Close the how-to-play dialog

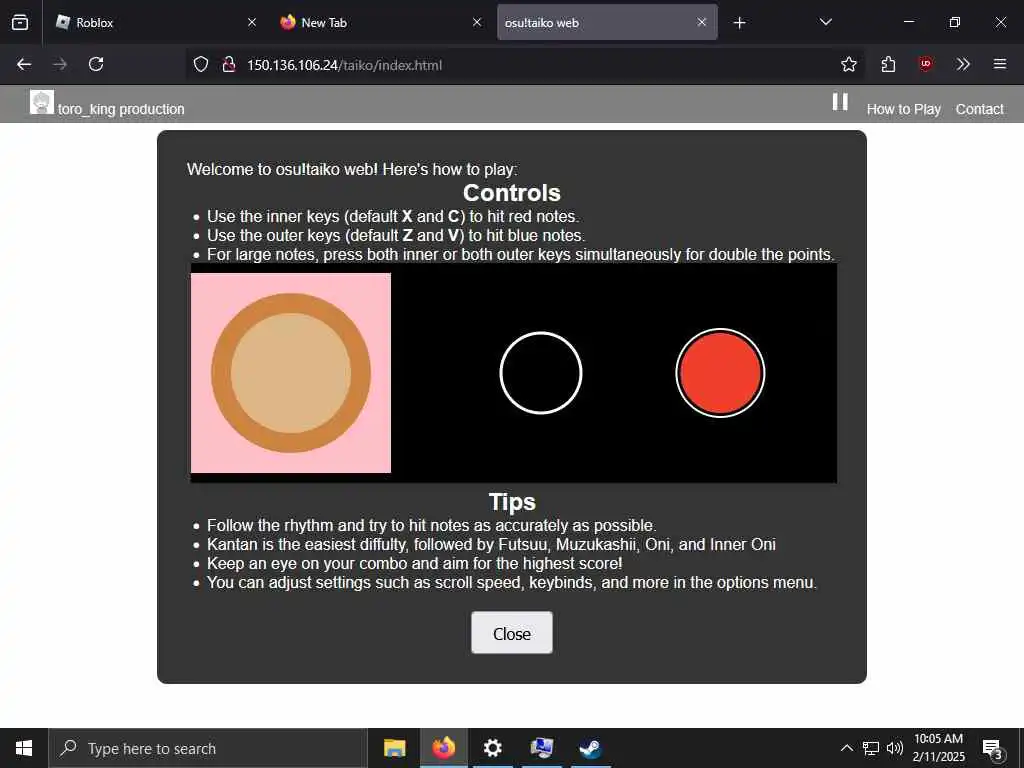click(x=511, y=632)
